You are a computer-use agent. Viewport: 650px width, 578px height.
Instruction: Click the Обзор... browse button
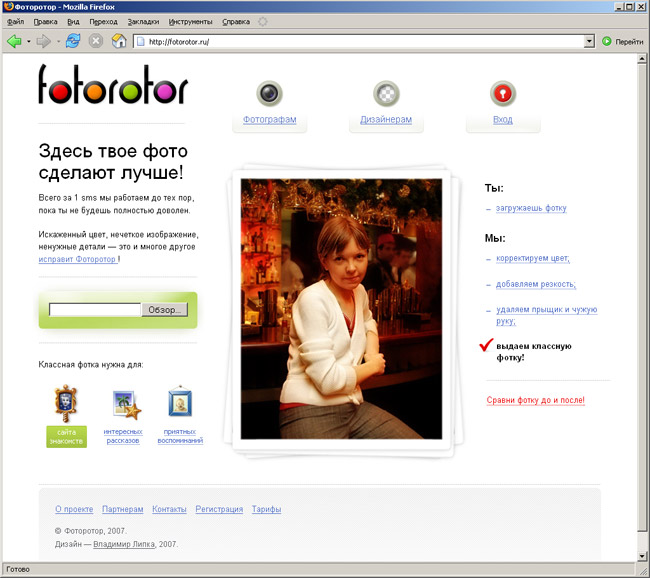pos(164,310)
